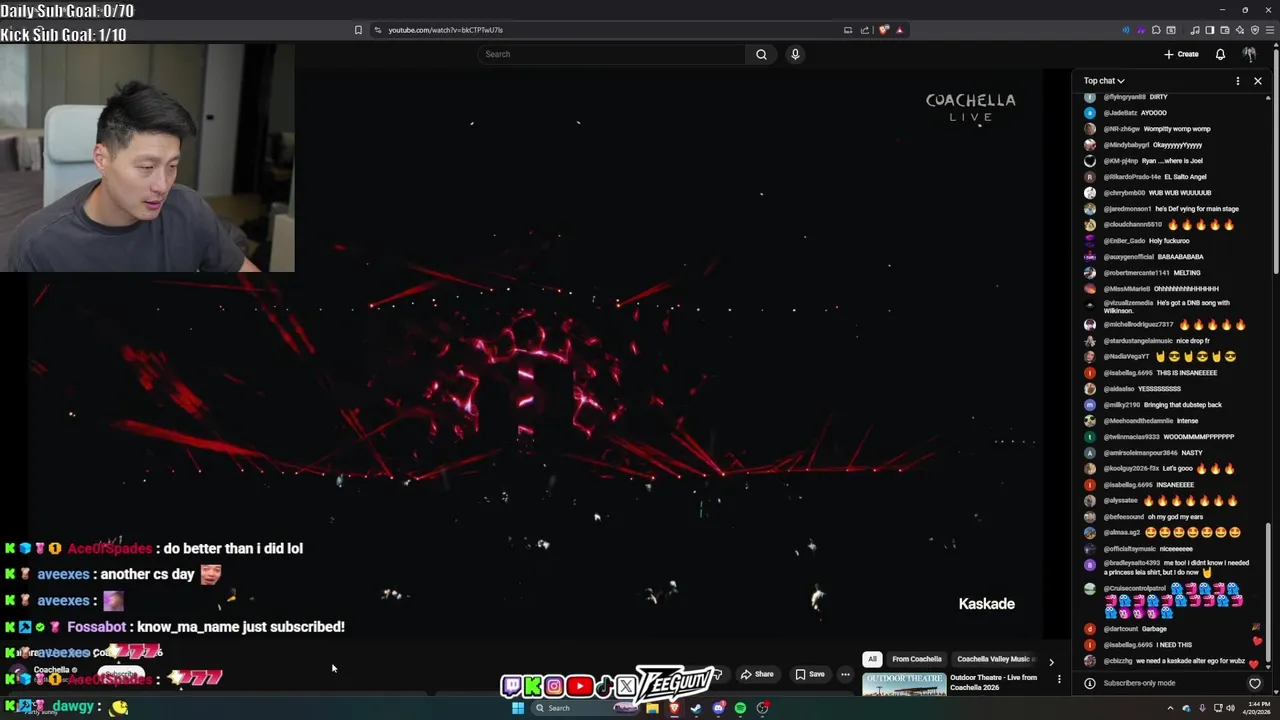Click chat username @cherrybmb00

tap(1123, 193)
